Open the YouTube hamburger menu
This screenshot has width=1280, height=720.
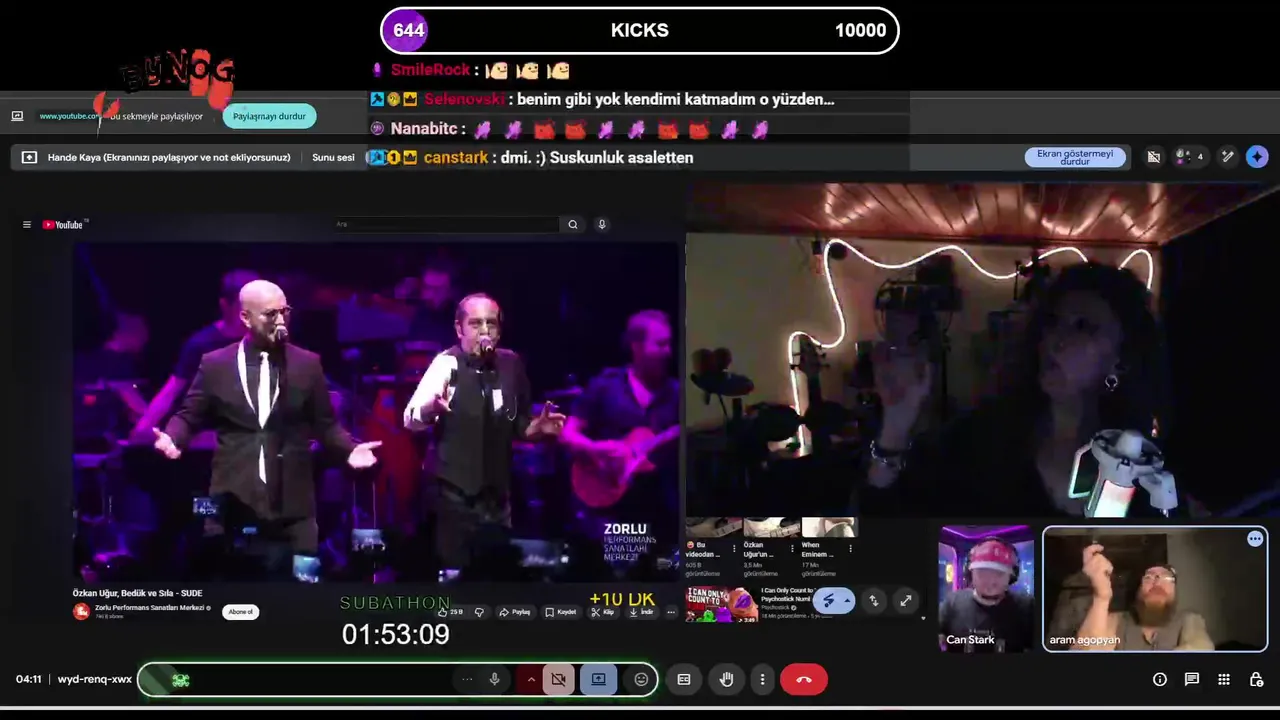tap(27, 225)
